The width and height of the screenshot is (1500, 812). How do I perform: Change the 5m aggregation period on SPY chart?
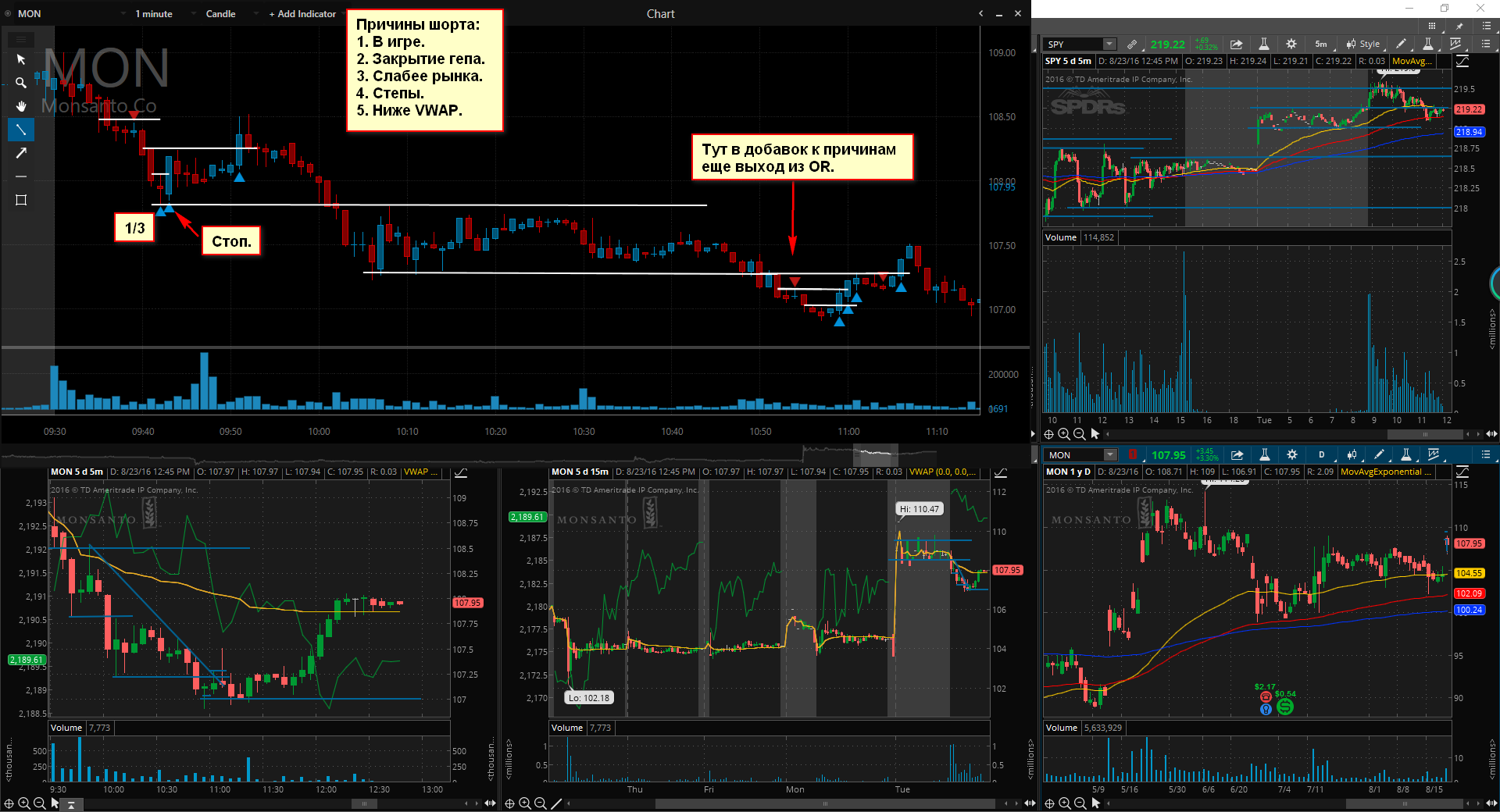[1320, 44]
